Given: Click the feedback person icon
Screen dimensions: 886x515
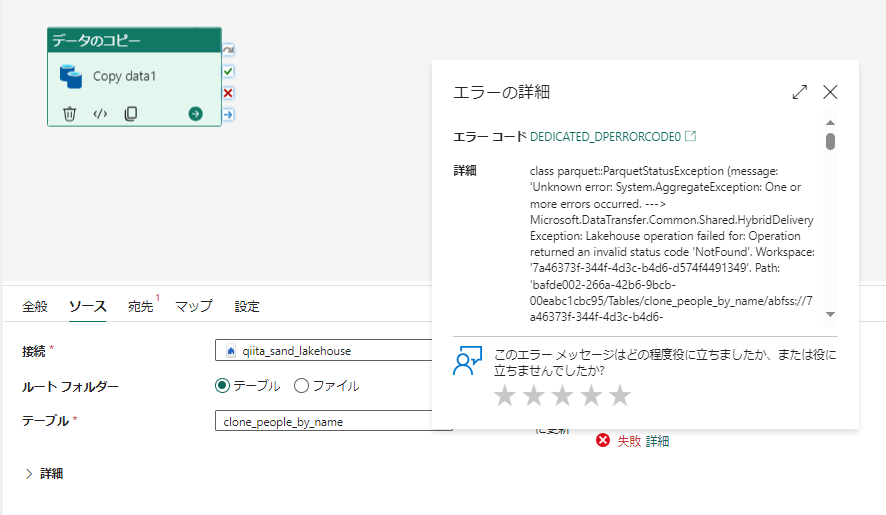Looking at the screenshot, I should [467, 361].
